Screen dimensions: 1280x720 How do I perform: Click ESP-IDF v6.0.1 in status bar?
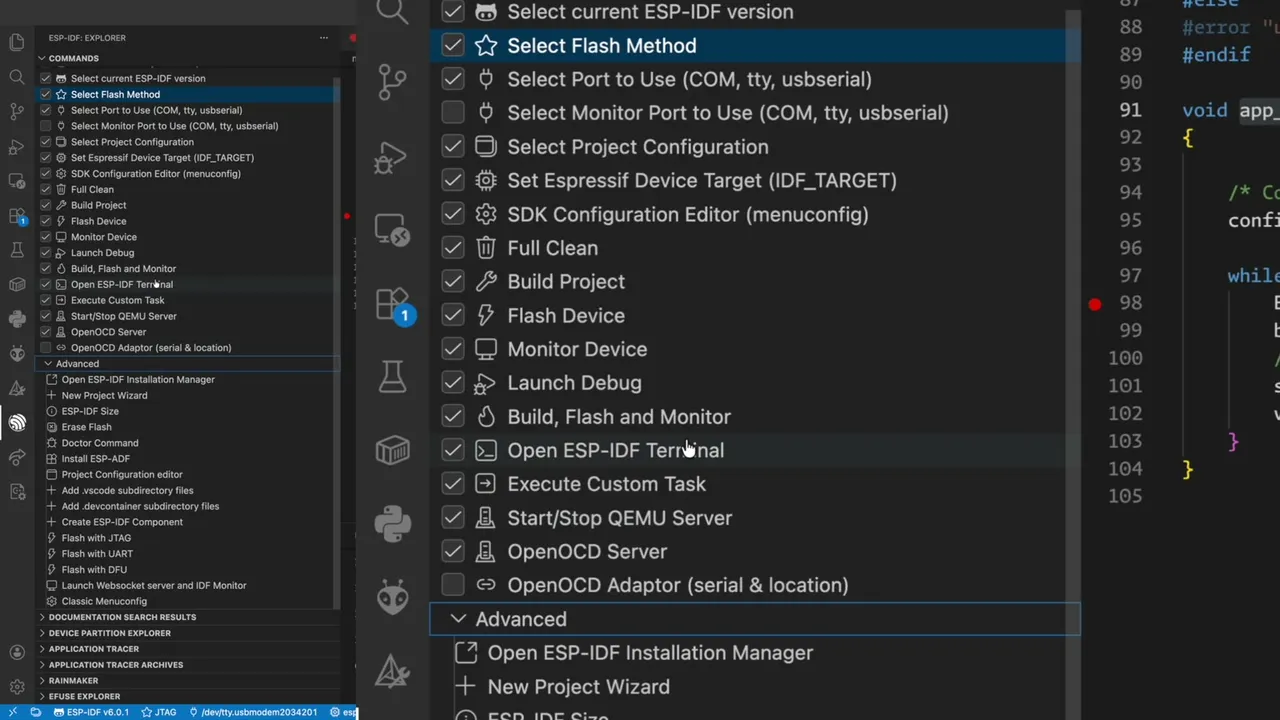click(x=91, y=712)
